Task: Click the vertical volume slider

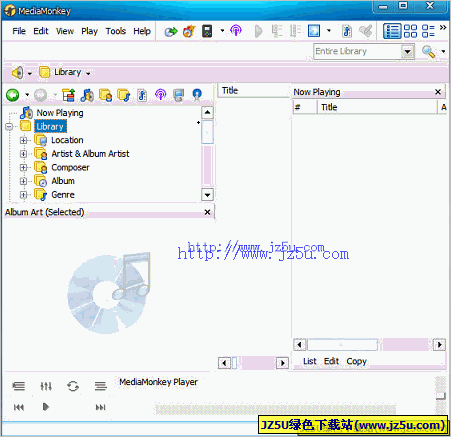Action: (x=441, y=396)
